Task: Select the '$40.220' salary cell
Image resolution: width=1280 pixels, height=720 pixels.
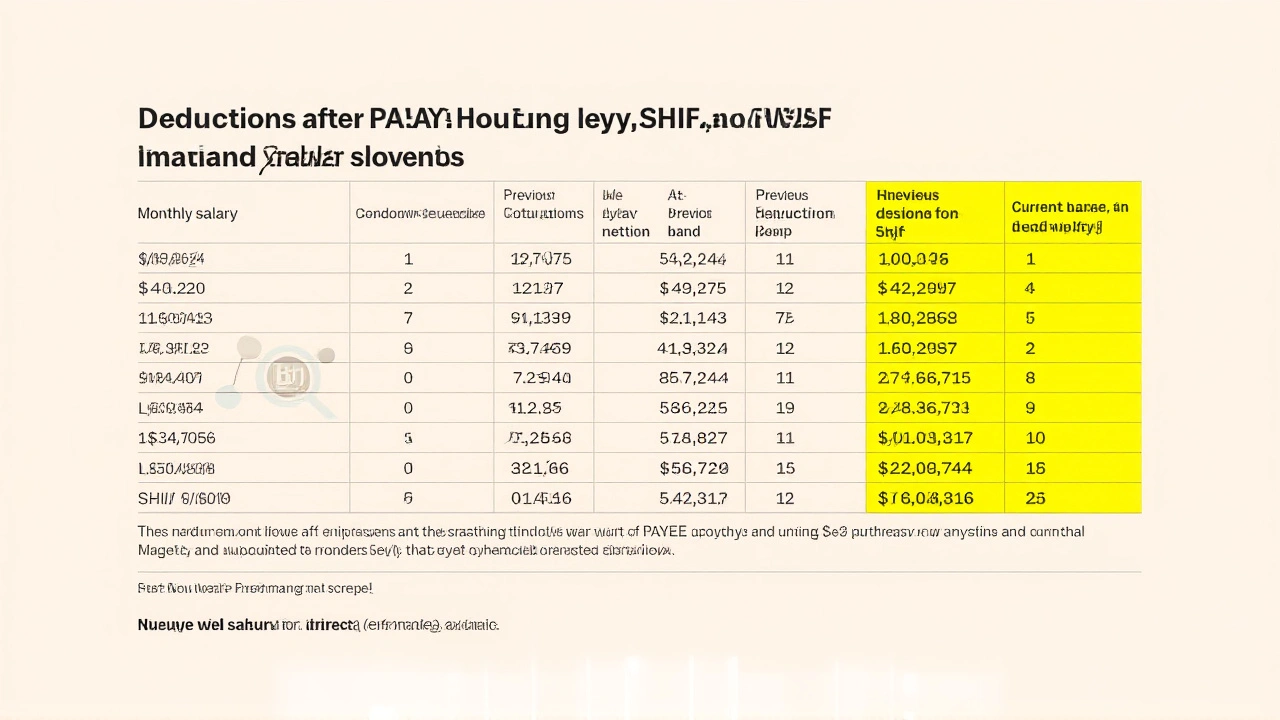Action: coord(171,288)
